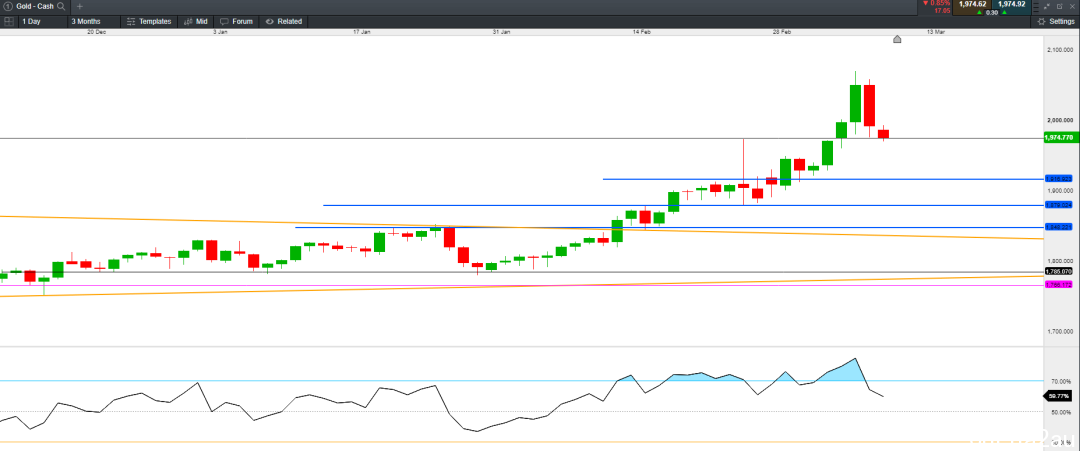Select the black level label 1,785.070
The height and width of the screenshot is (451, 1080).
tap(1059, 271)
